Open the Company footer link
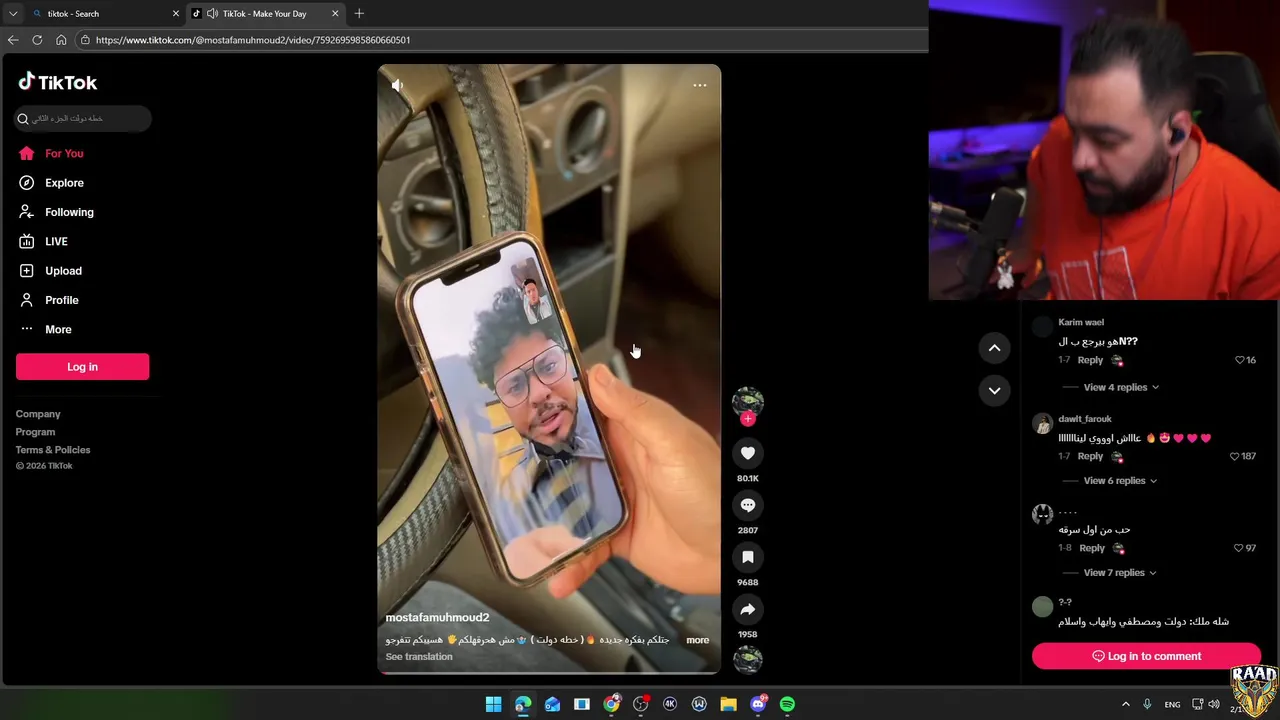Viewport: 1280px width, 720px height. click(38, 414)
